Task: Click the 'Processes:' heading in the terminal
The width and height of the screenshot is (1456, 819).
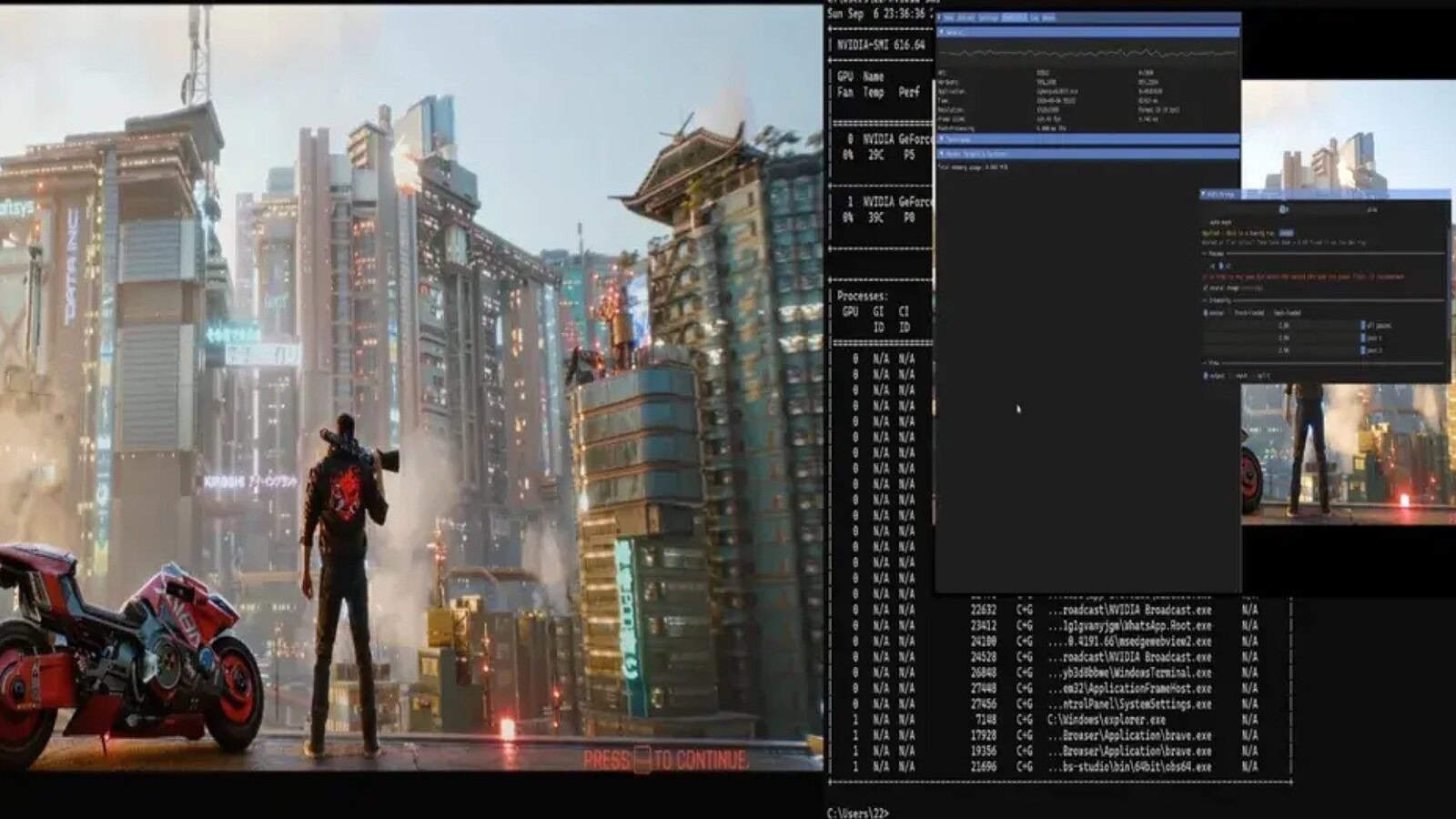Action: [862, 296]
